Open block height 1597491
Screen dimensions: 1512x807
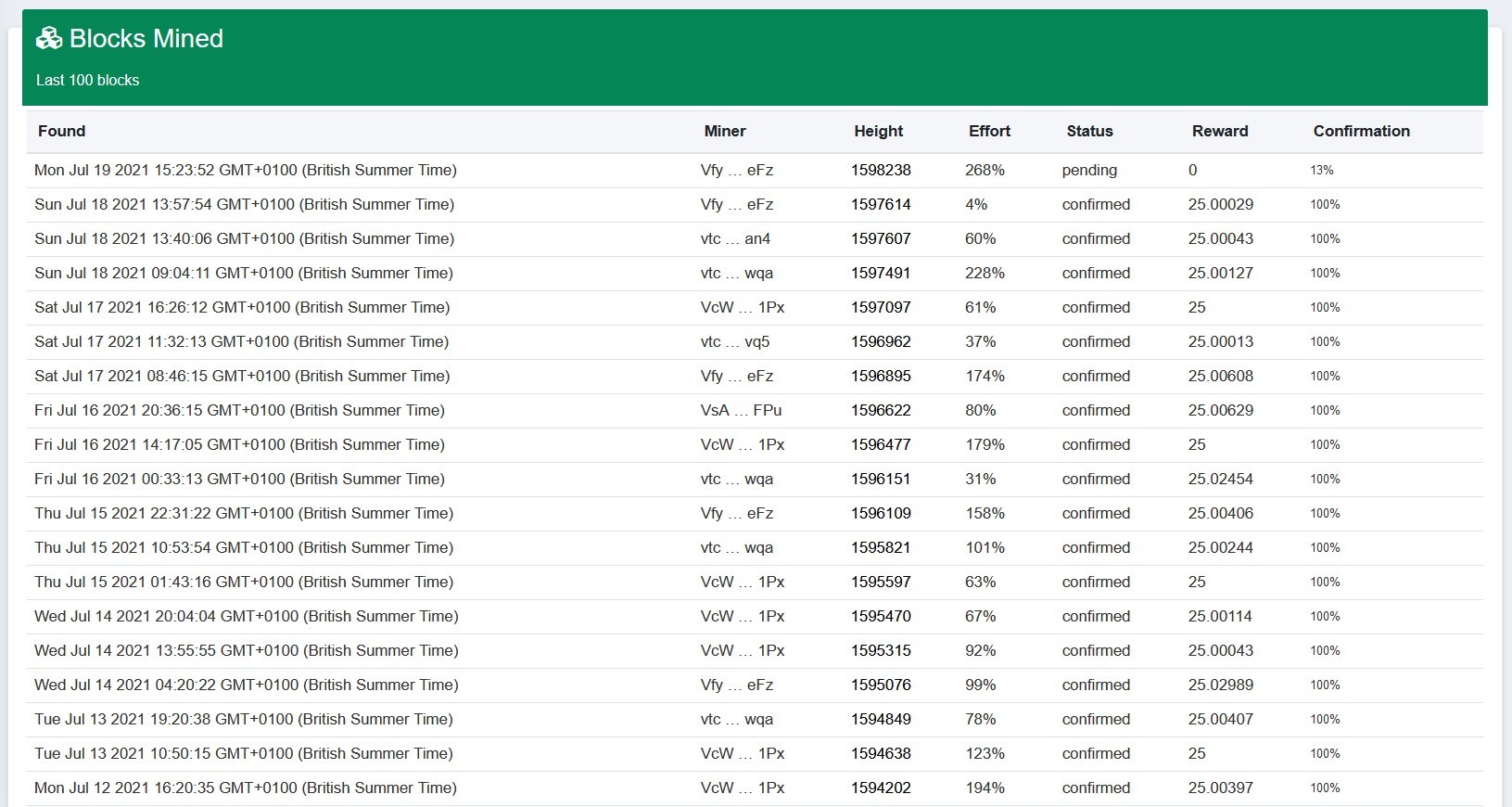tap(881, 273)
